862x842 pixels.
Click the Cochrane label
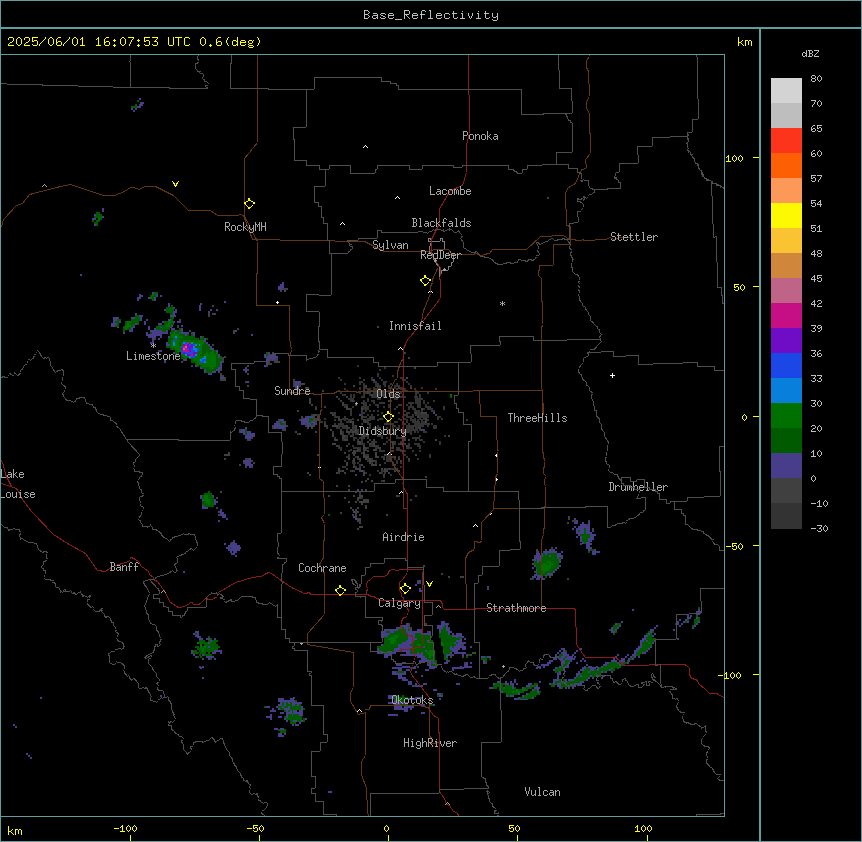[322, 568]
